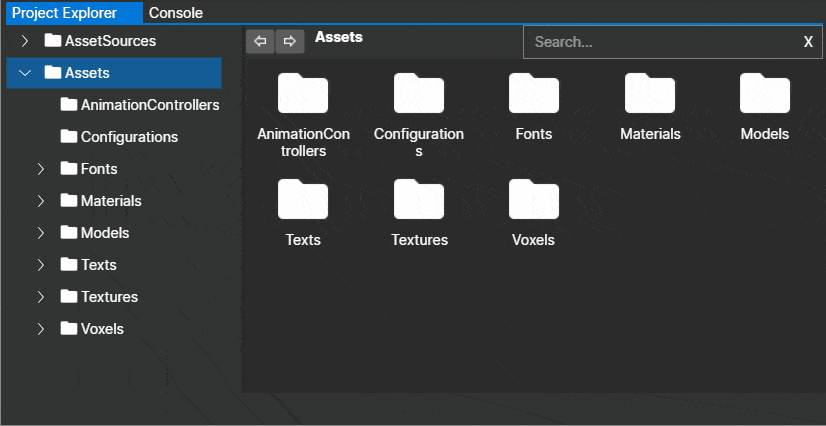Click into the Search input field
The height and width of the screenshot is (426, 826).
(664, 42)
